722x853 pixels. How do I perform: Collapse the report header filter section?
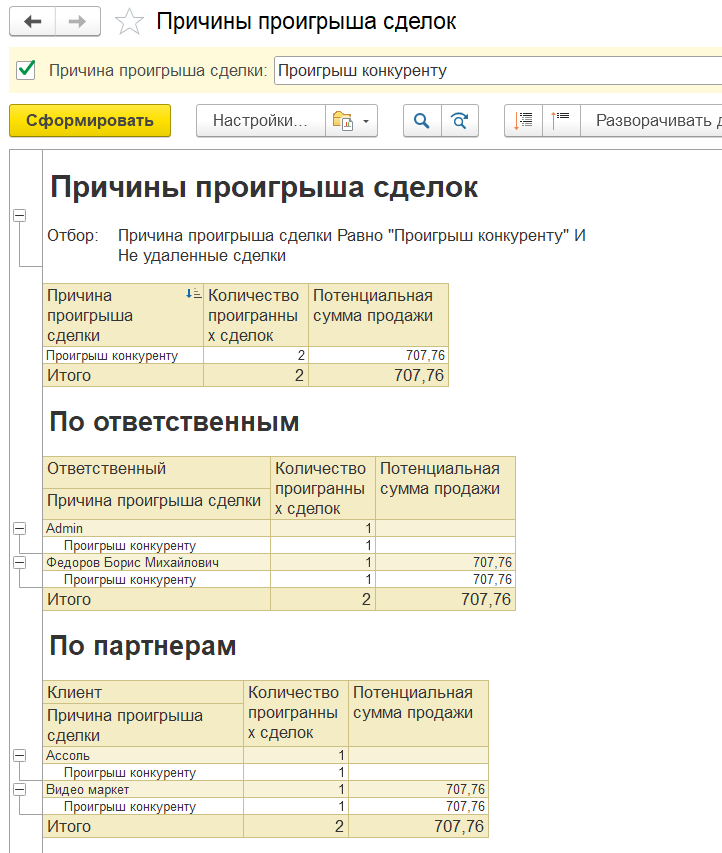(x=19, y=216)
